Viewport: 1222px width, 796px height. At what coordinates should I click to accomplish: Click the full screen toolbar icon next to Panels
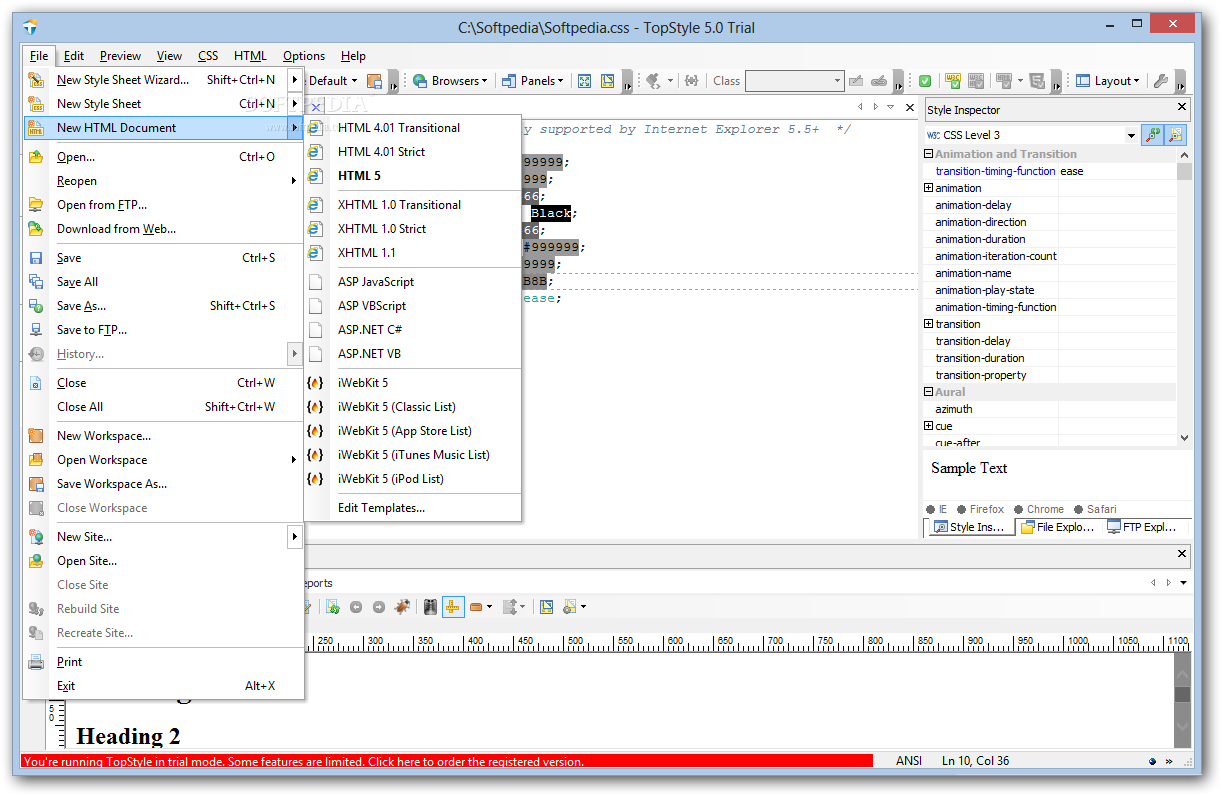(x=585, y=81)
